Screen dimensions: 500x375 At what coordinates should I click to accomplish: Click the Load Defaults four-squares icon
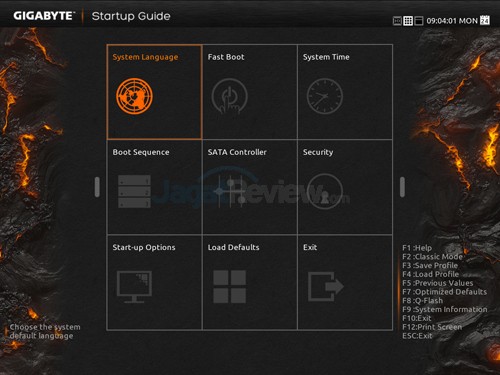[x=230, y=287]
